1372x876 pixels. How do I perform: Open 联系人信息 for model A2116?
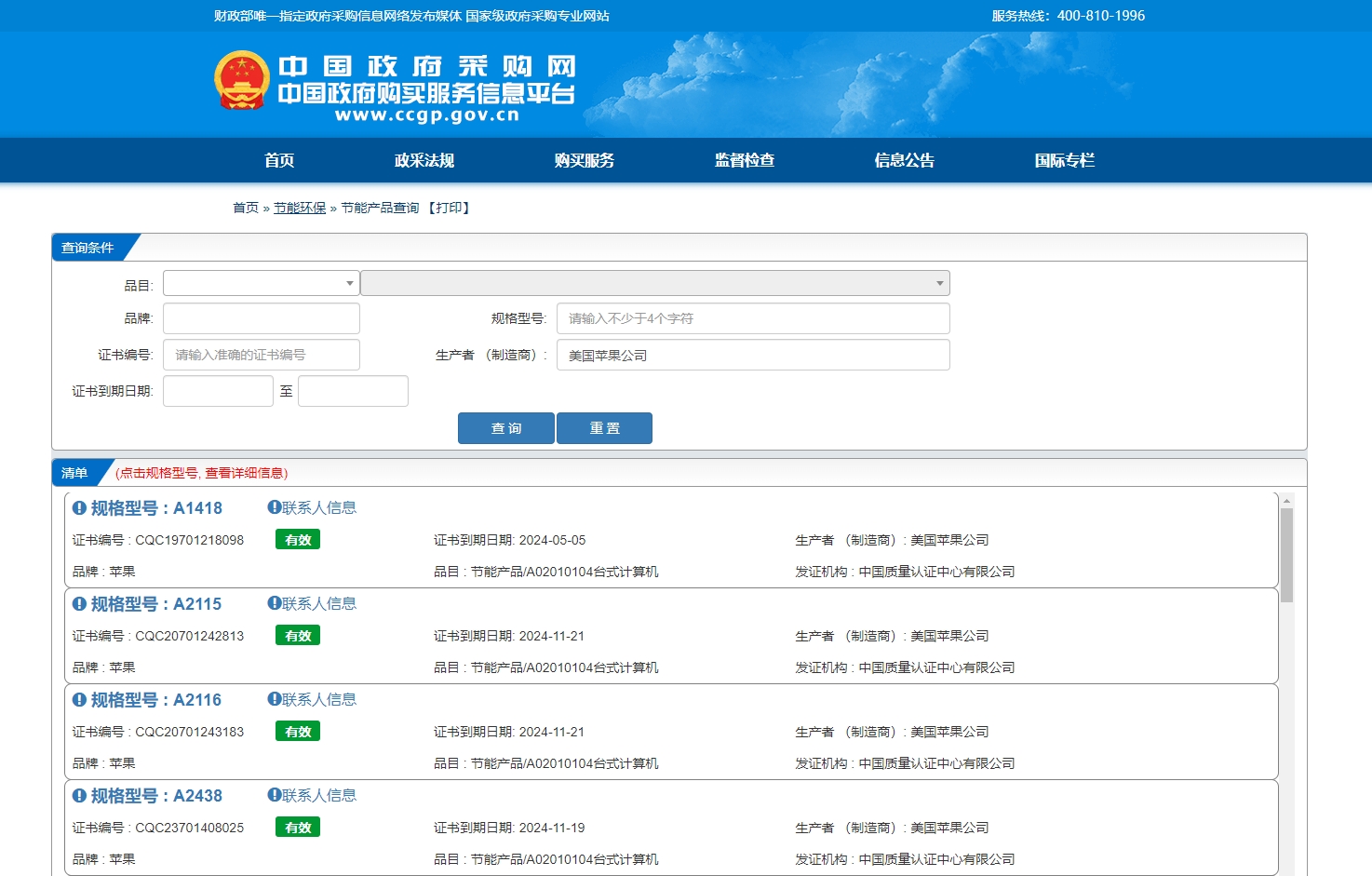tap(312, 699)
